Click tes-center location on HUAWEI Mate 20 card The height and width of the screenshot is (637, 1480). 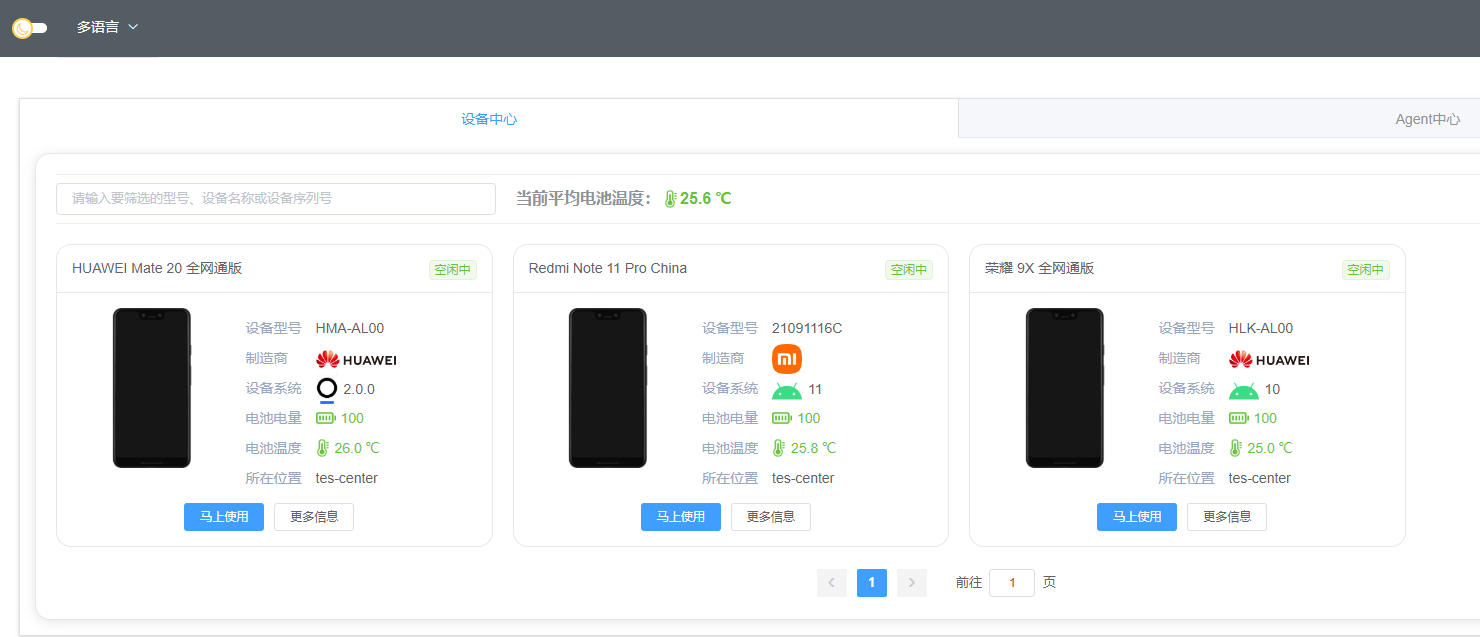[x=347, y=478]
